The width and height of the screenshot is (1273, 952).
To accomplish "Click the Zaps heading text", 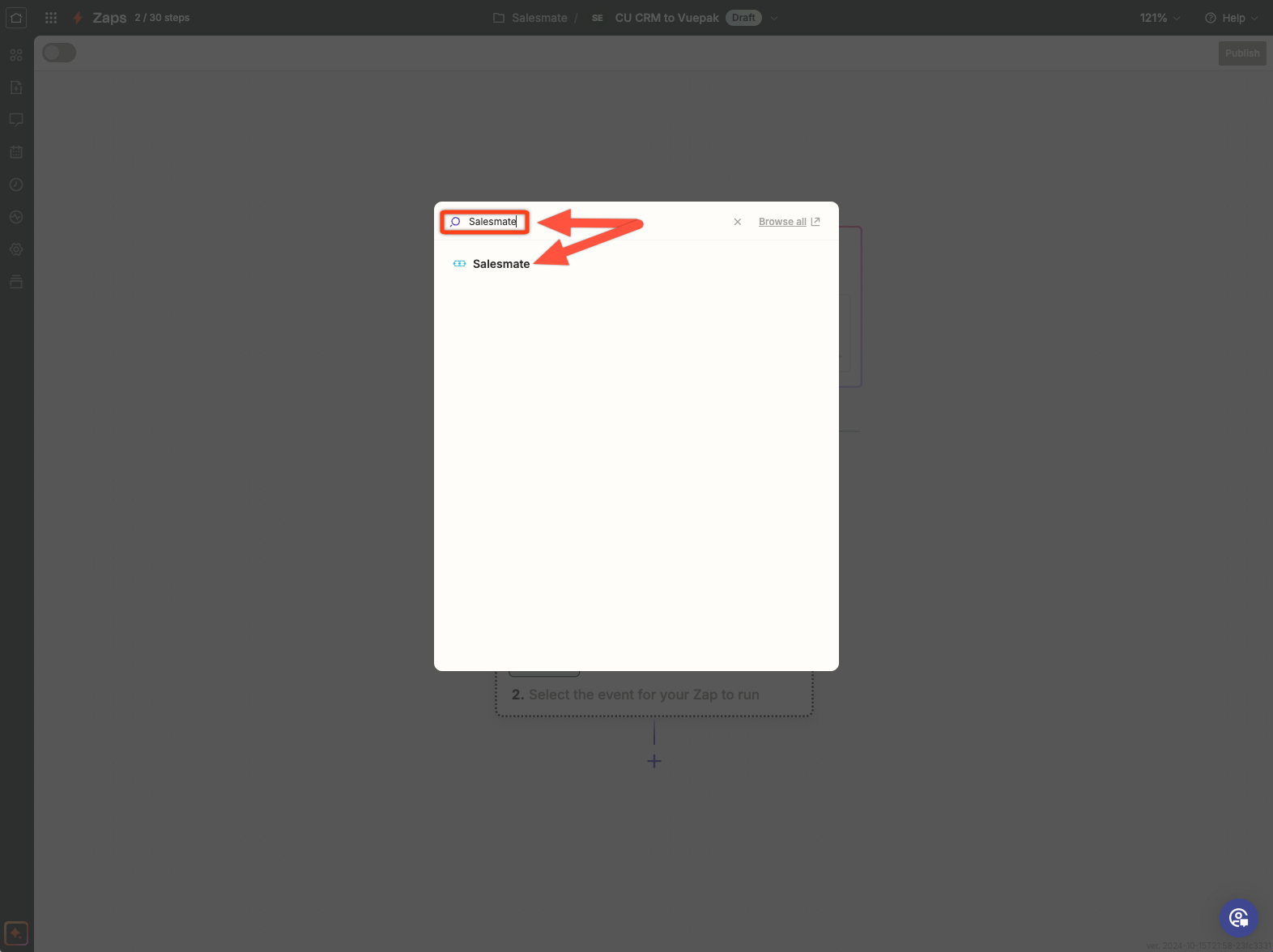I will pos(109,18).
